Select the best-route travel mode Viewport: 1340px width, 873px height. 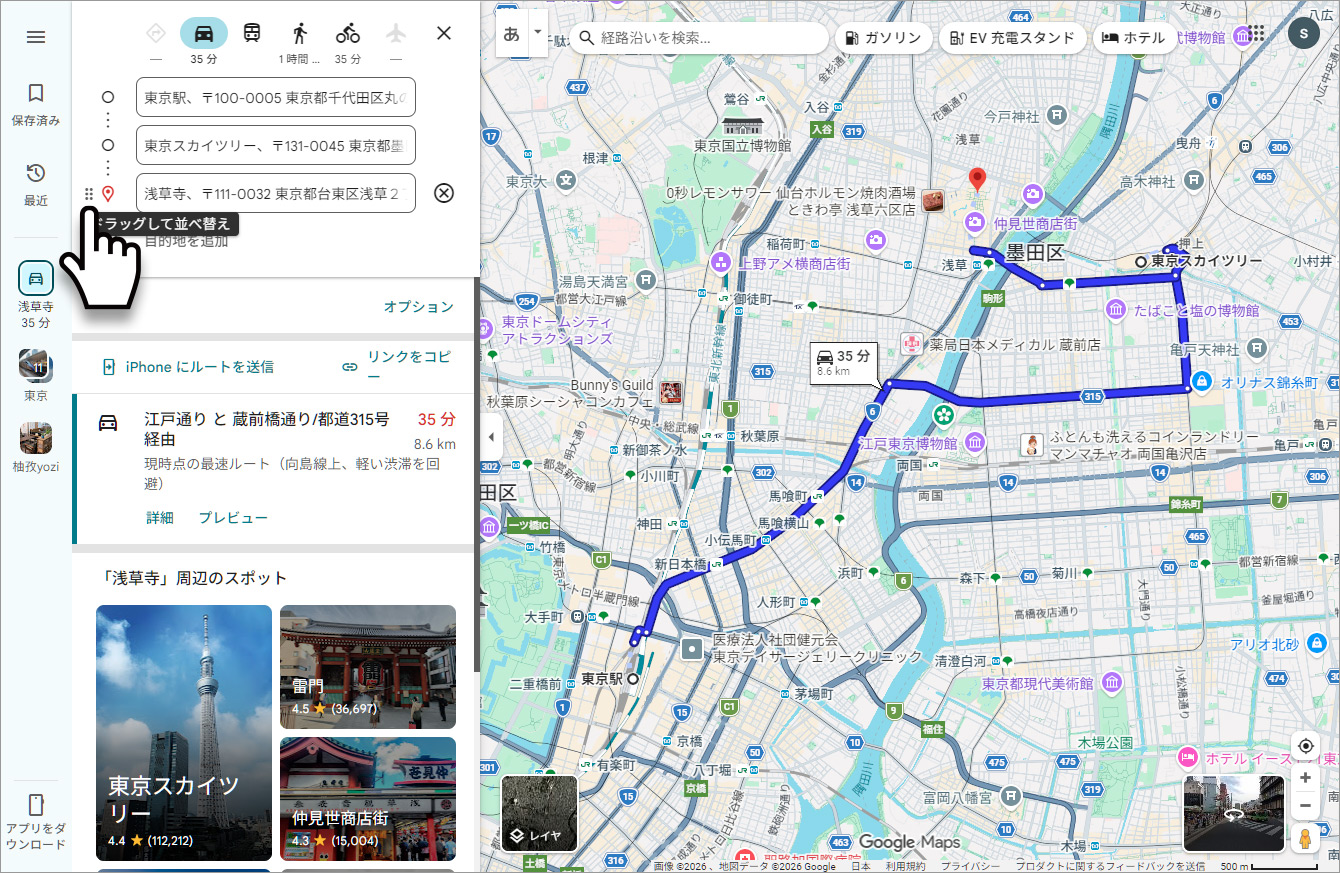pyautogui.click(x=155, y=31)
